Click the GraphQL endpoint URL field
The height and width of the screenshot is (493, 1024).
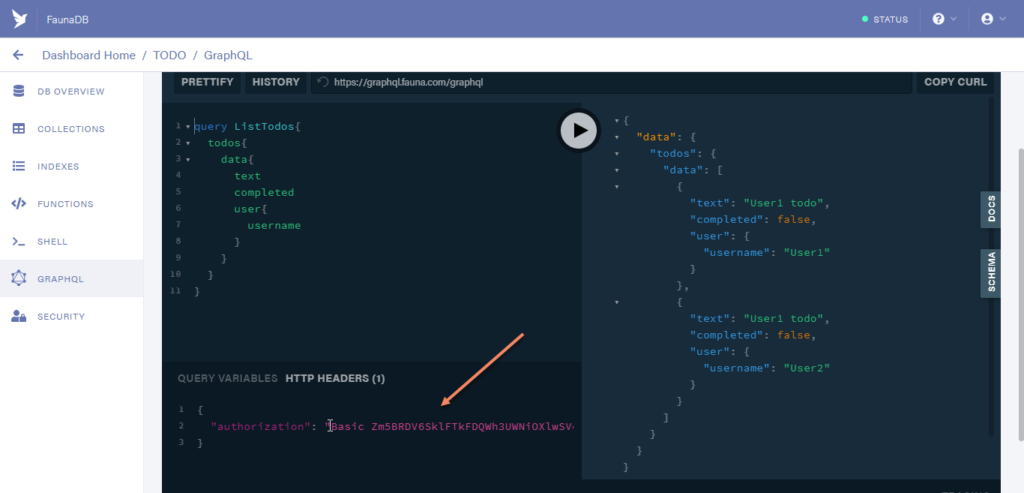click(x=611, y=82)
